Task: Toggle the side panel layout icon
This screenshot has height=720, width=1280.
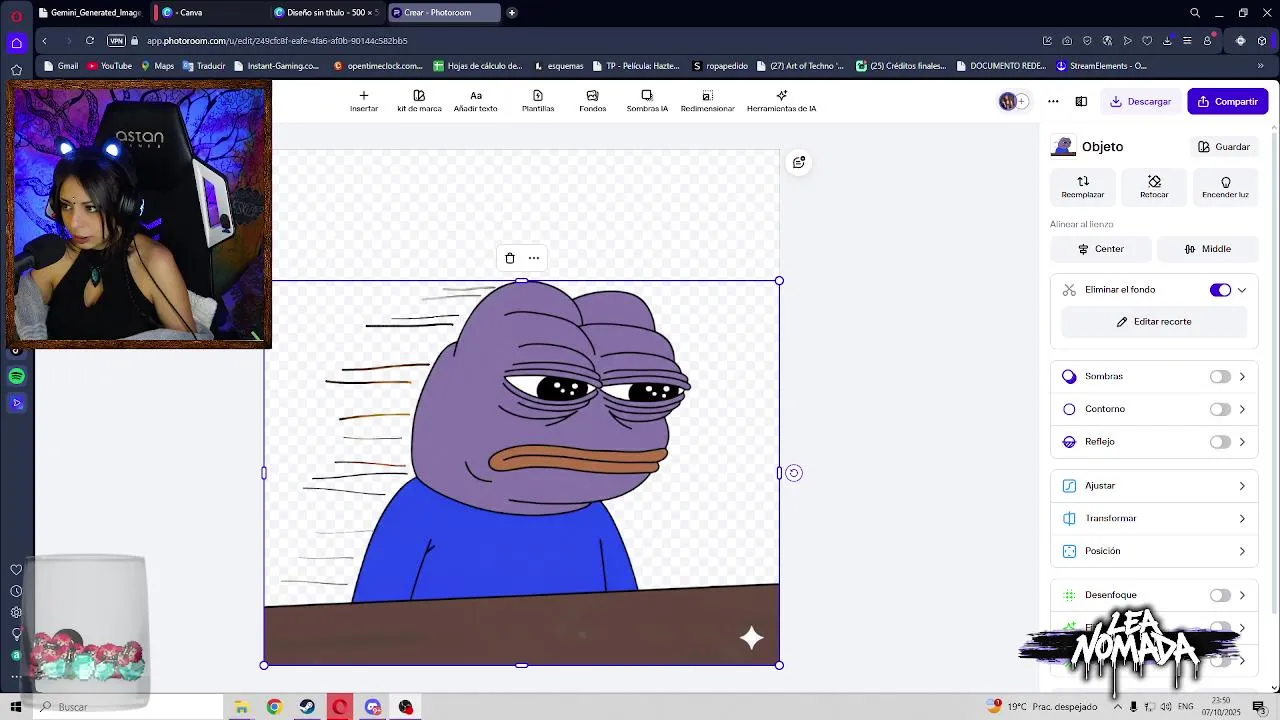Action: pos(1081,101)
